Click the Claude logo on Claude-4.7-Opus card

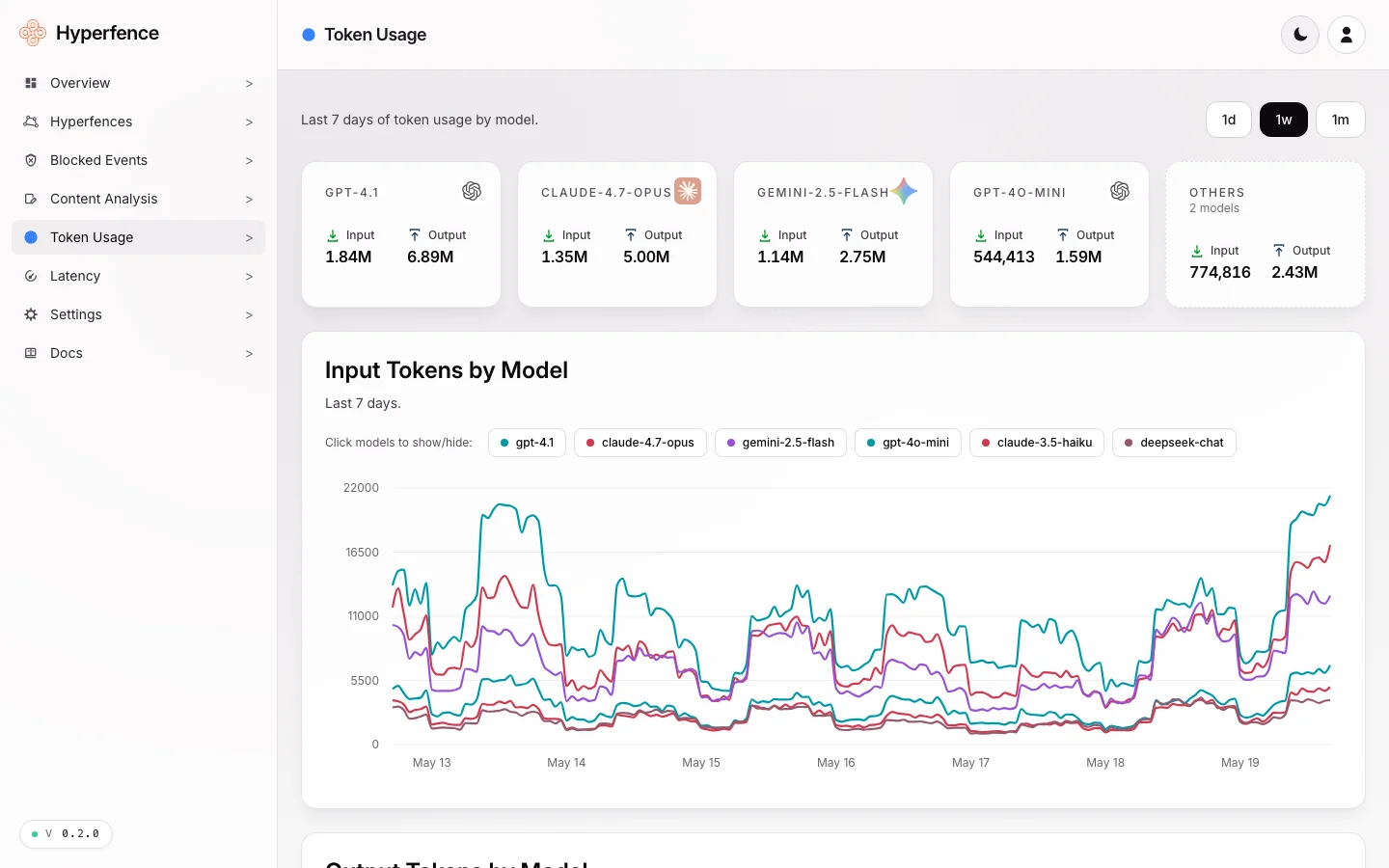click(688, 191)
